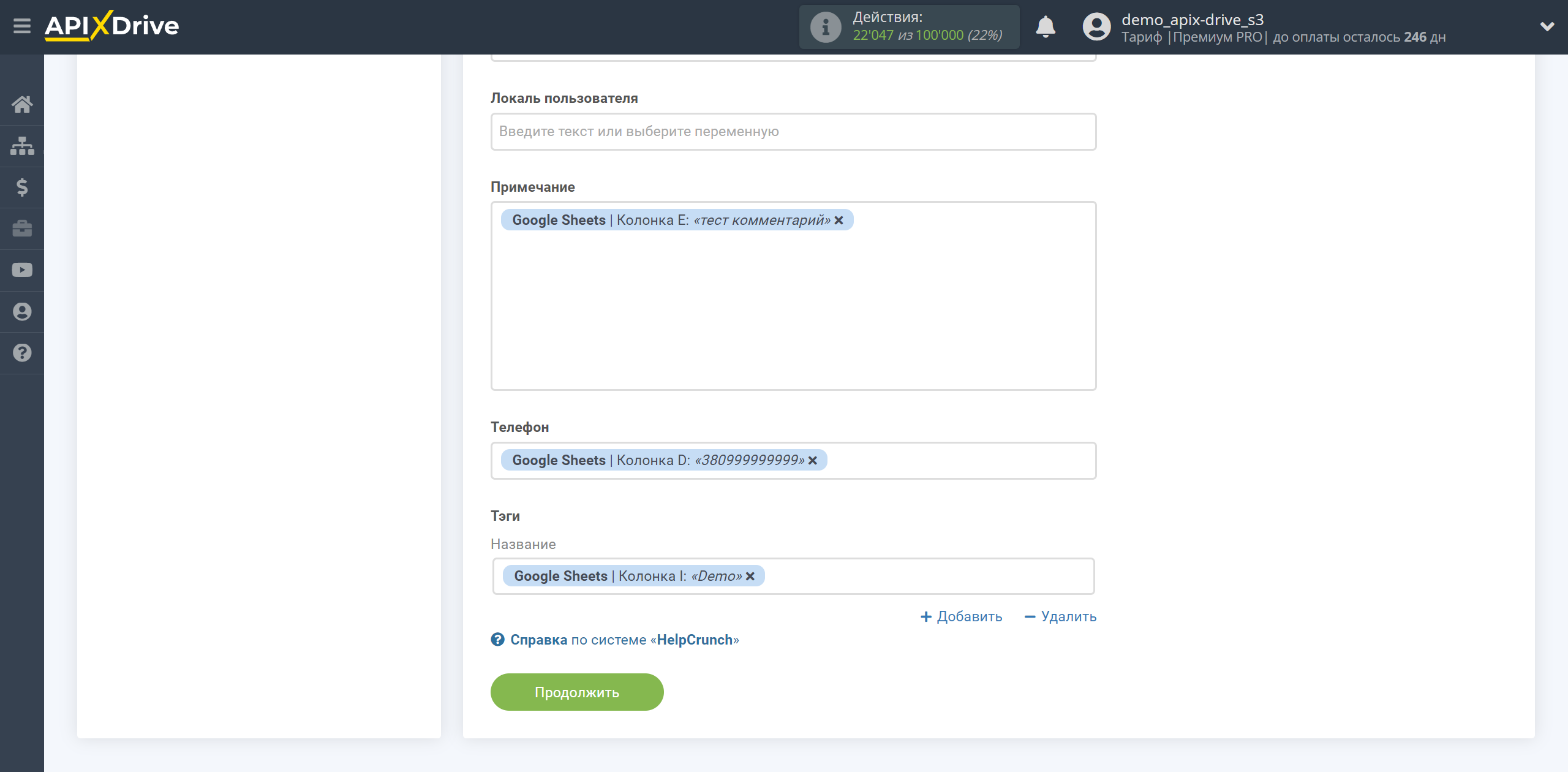Viewport: 1568px width, 772px height.
Task: Click Удалить to remove a tag
Action: (1060, 617)
